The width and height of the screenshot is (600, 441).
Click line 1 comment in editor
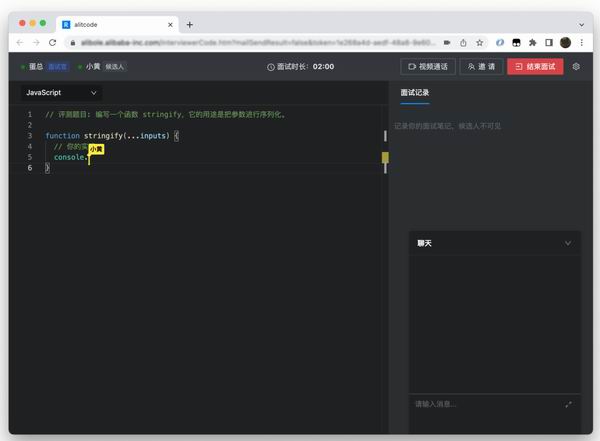[x=165, y=114]
